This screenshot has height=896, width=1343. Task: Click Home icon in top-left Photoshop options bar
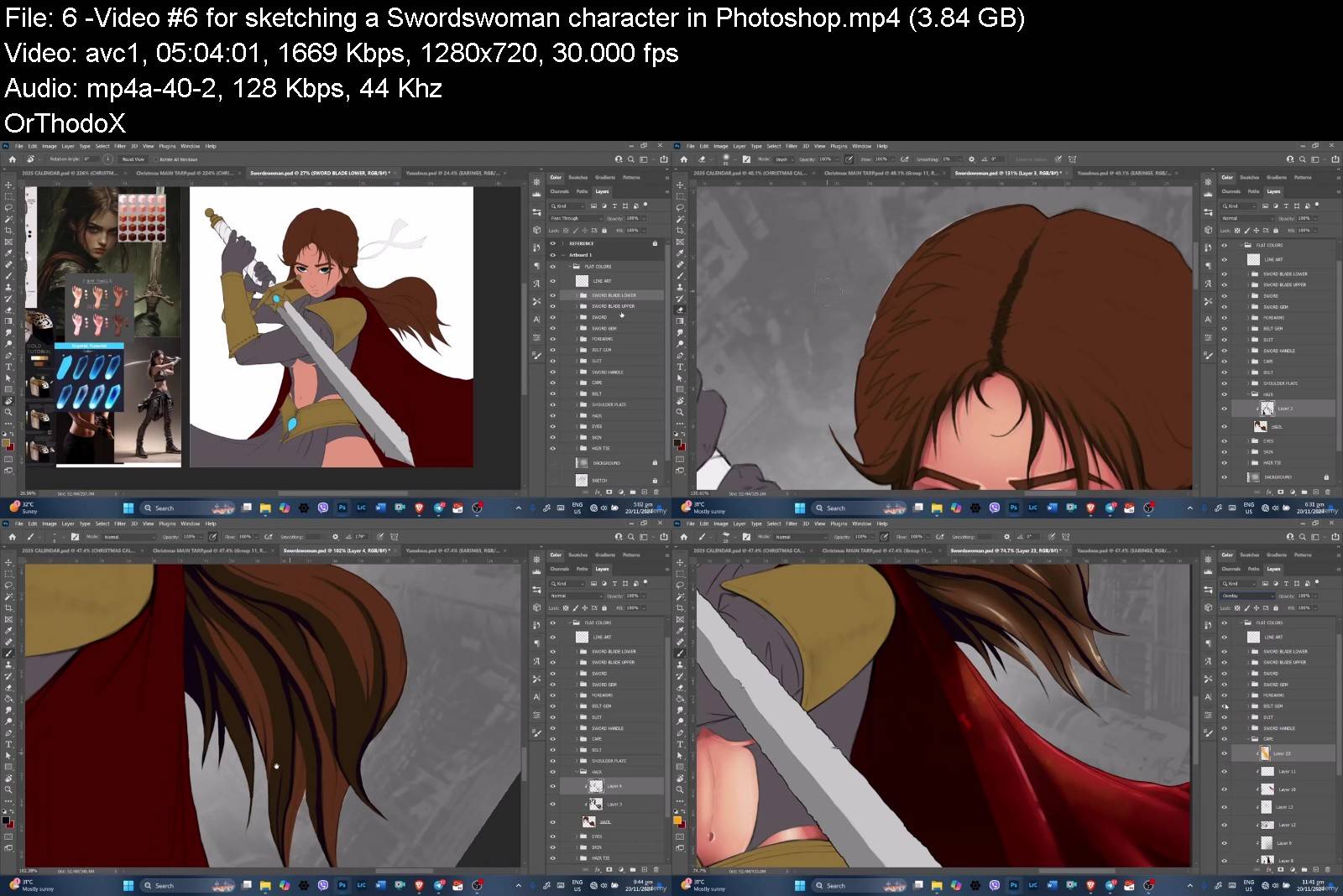(x=12, y=159)
